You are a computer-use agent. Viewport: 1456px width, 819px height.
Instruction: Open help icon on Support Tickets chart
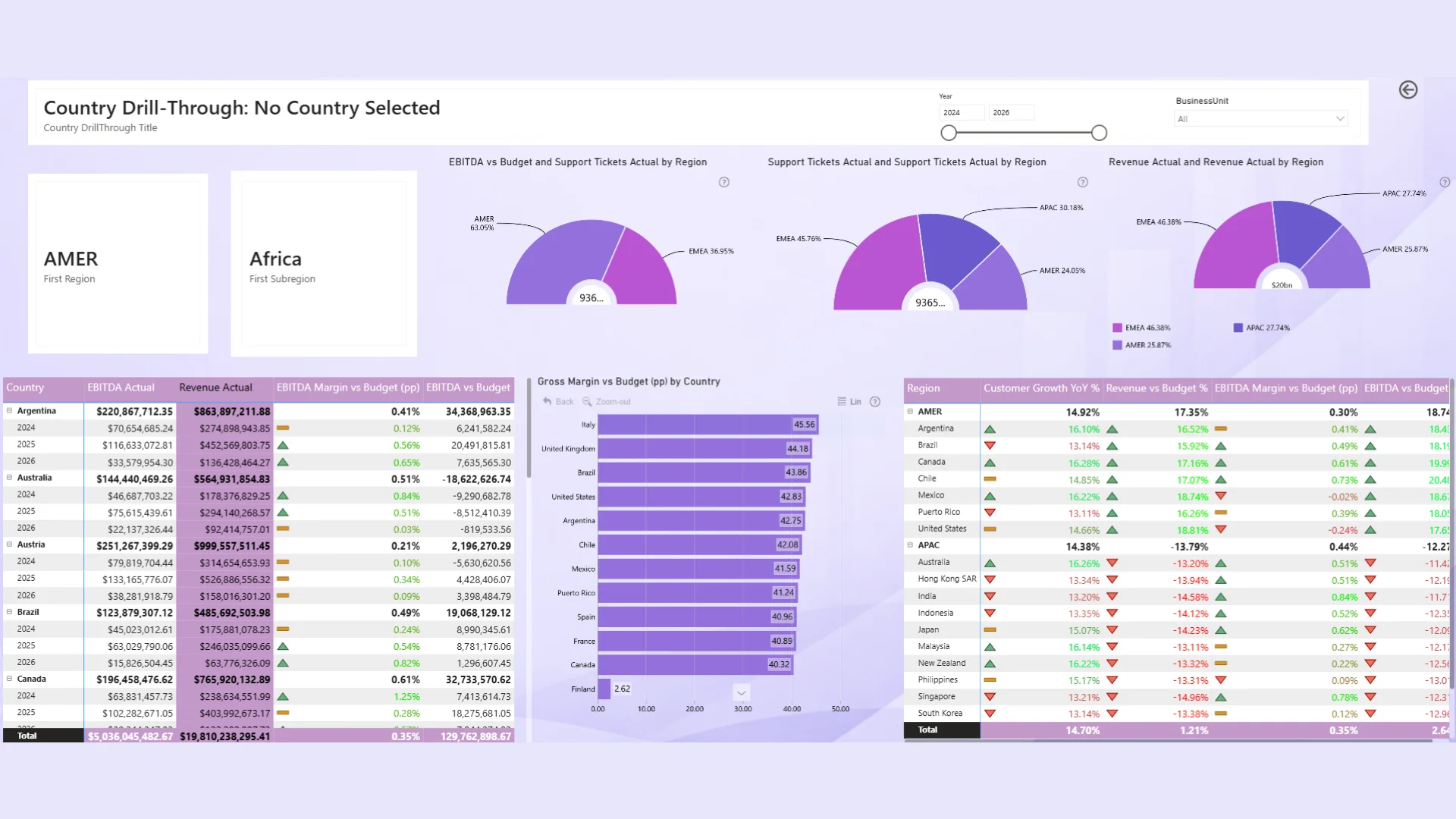pos(1082,183)
